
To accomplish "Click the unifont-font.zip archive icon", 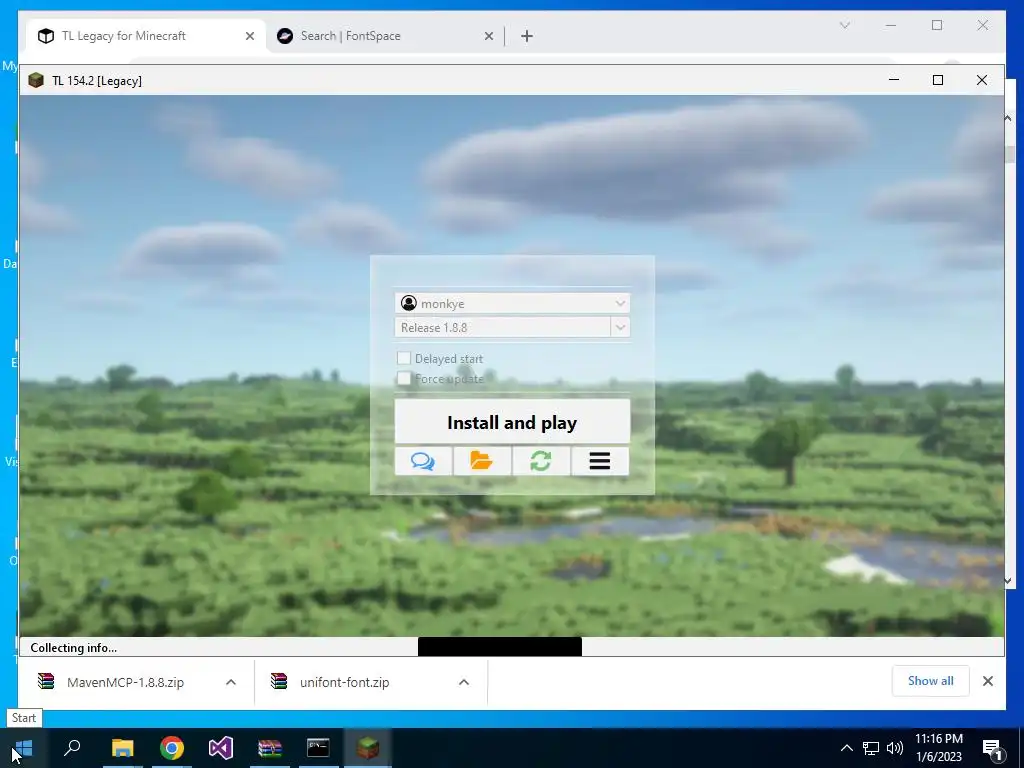I will 279,681.
